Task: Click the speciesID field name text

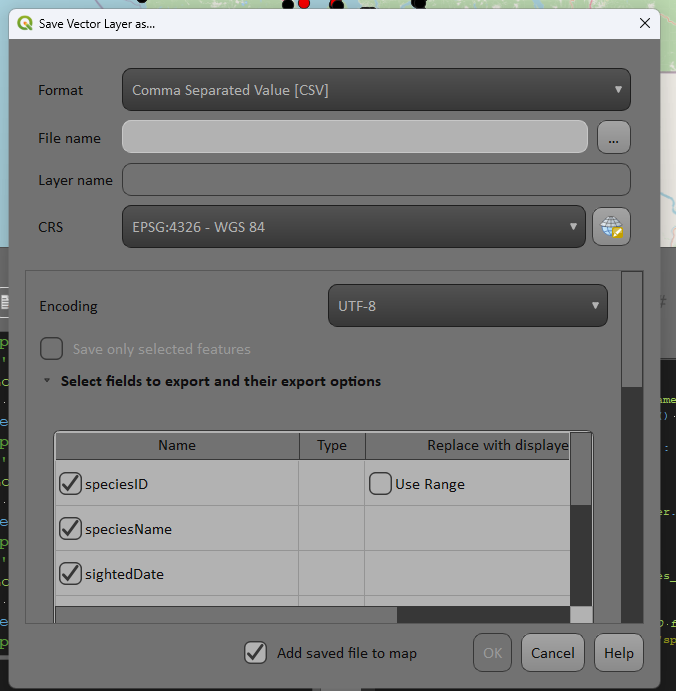Action: [116, 484]
